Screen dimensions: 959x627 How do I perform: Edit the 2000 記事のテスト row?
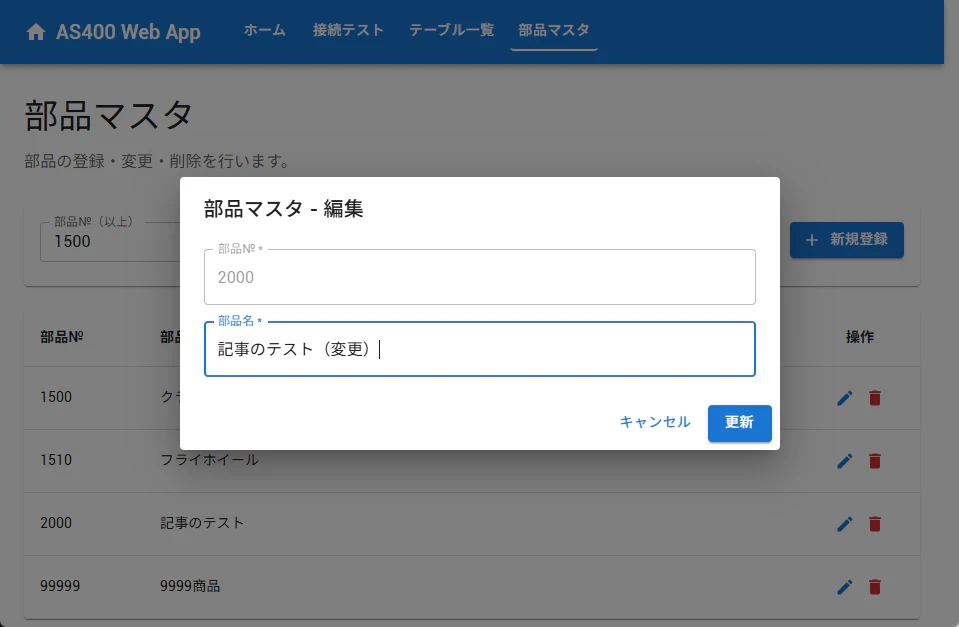[x=845, y=524]
